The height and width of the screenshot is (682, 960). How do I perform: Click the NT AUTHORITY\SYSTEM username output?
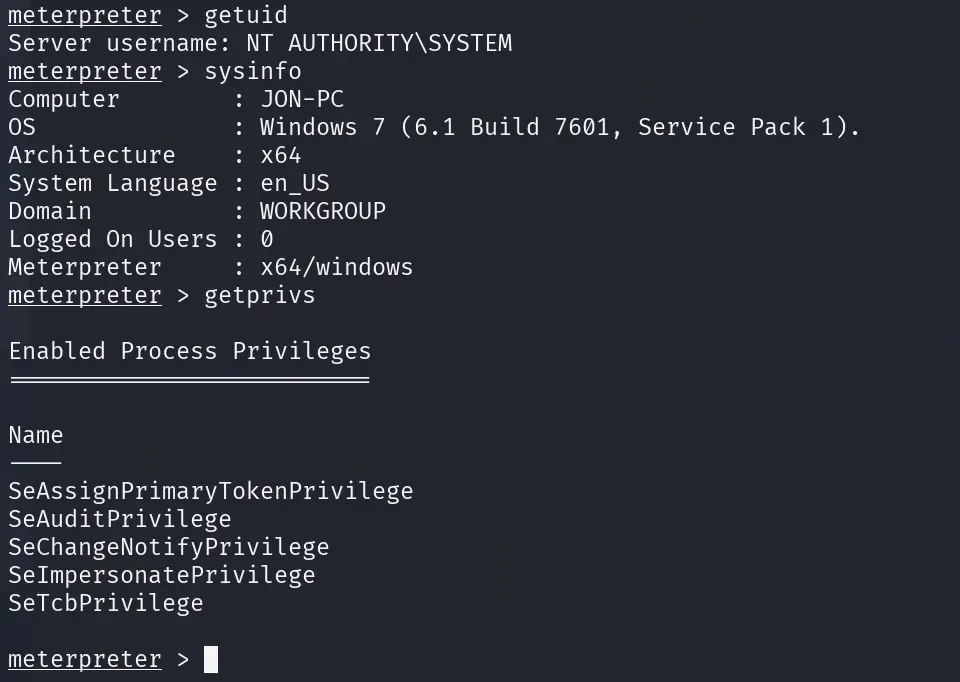click(379, 44)
